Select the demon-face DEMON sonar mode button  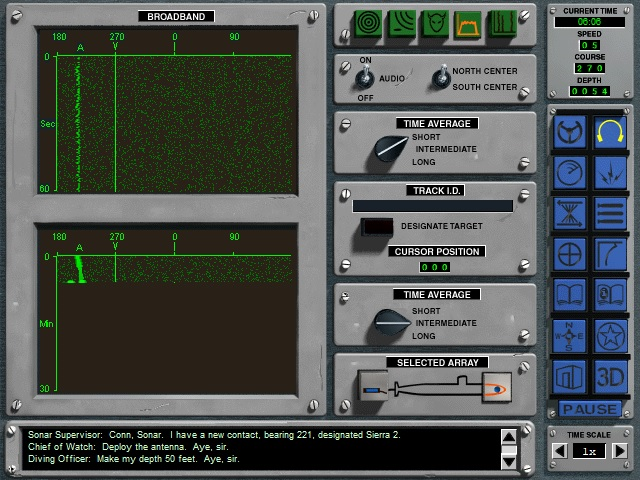point(435,24)
